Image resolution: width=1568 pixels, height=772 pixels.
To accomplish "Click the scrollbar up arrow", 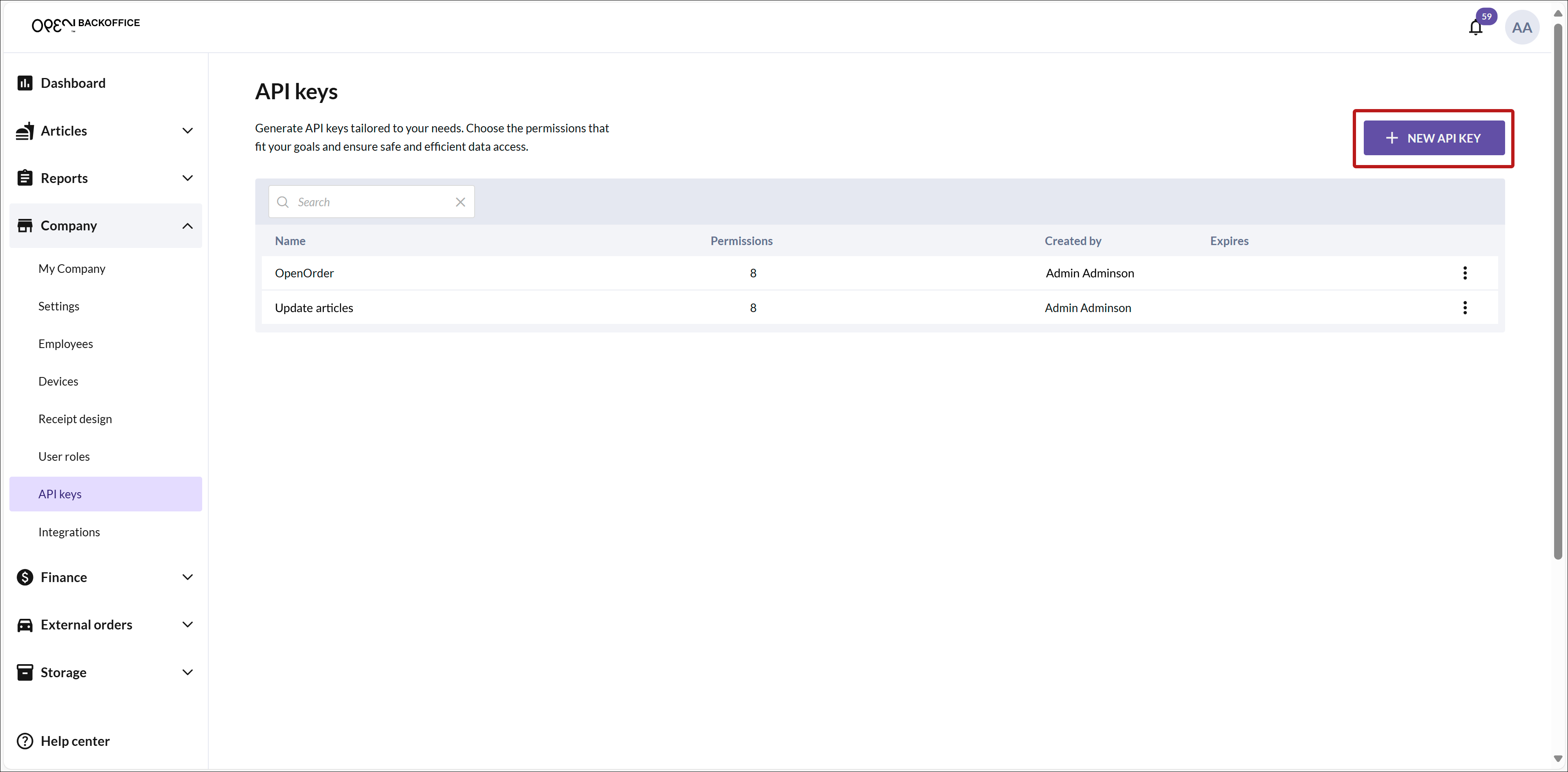I will pos(1558,13).
